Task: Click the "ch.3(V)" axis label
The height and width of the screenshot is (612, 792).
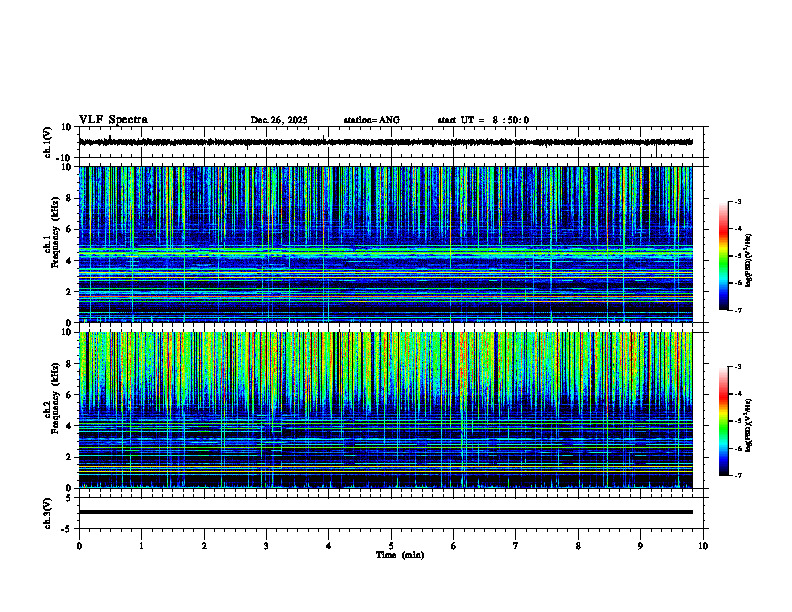Action: tap(48, 513)
